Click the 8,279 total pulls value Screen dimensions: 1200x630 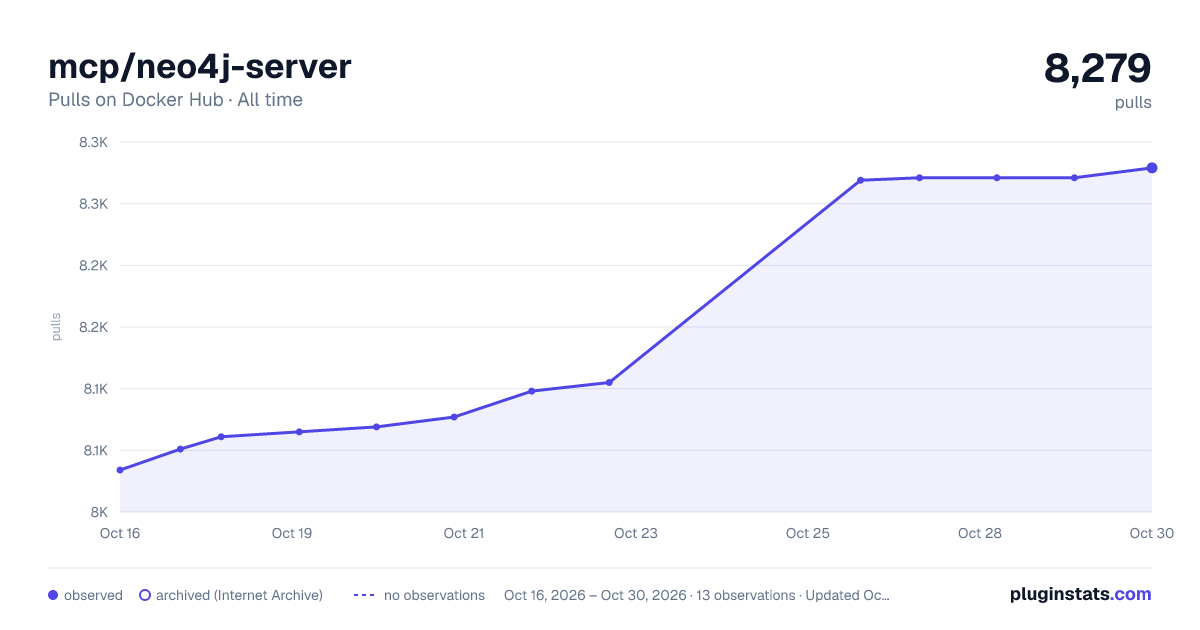coord(1098,68)
